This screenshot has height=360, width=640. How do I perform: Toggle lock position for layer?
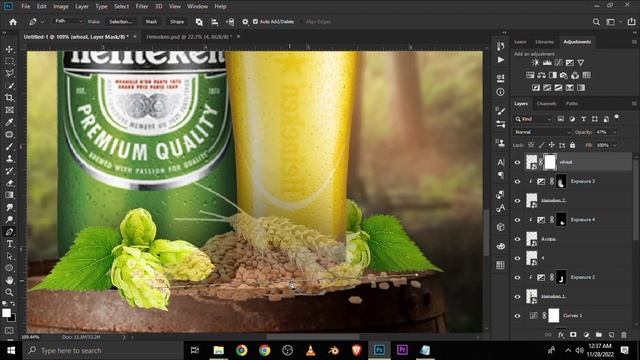pyautogui.click(x=551, y=145)
